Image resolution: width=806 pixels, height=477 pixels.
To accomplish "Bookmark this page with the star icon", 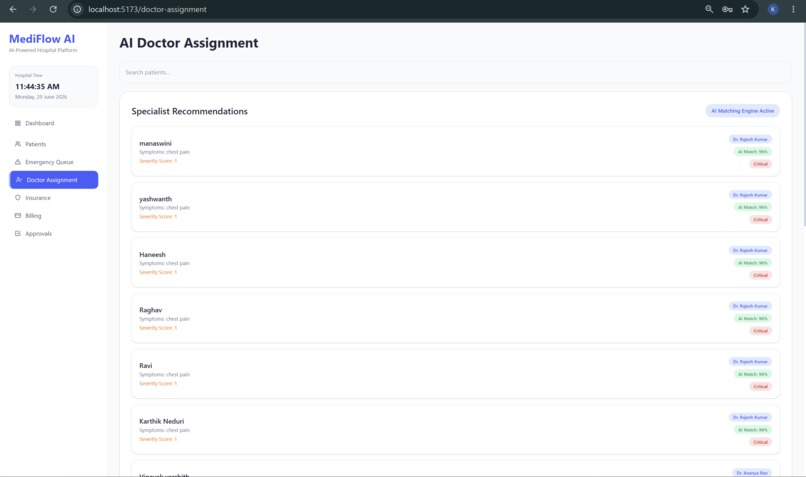I will point(745,9).
